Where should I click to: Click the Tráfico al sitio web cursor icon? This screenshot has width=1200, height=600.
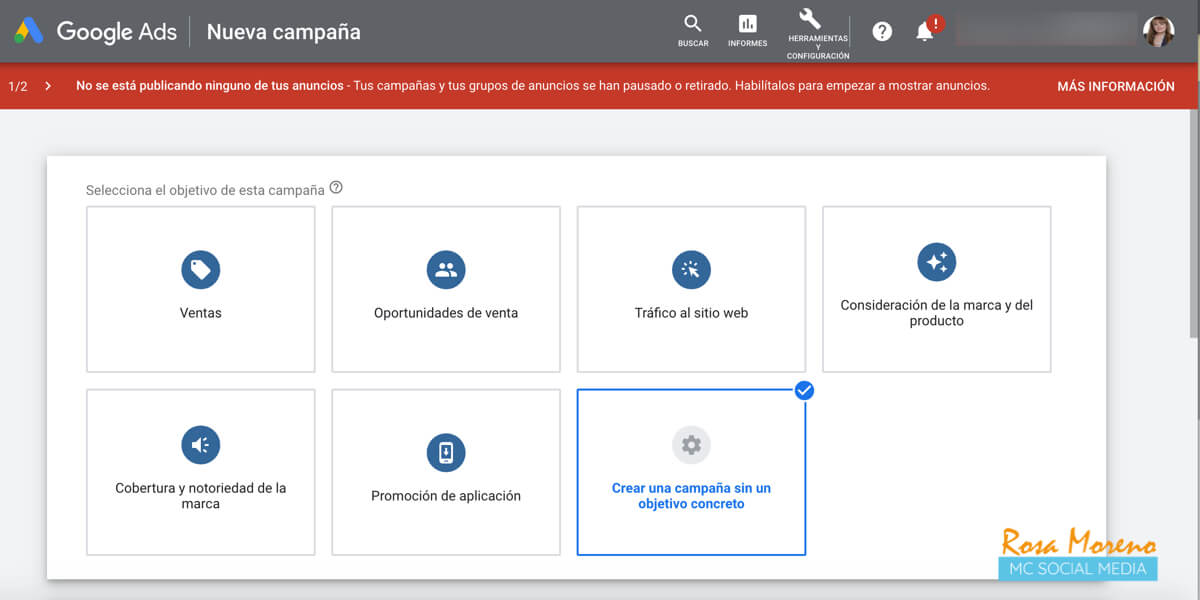pos(691,270)
